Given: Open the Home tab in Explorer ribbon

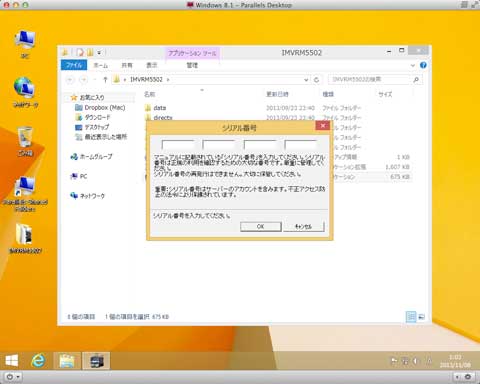Looking at the screenshot, I should point(101,65).
